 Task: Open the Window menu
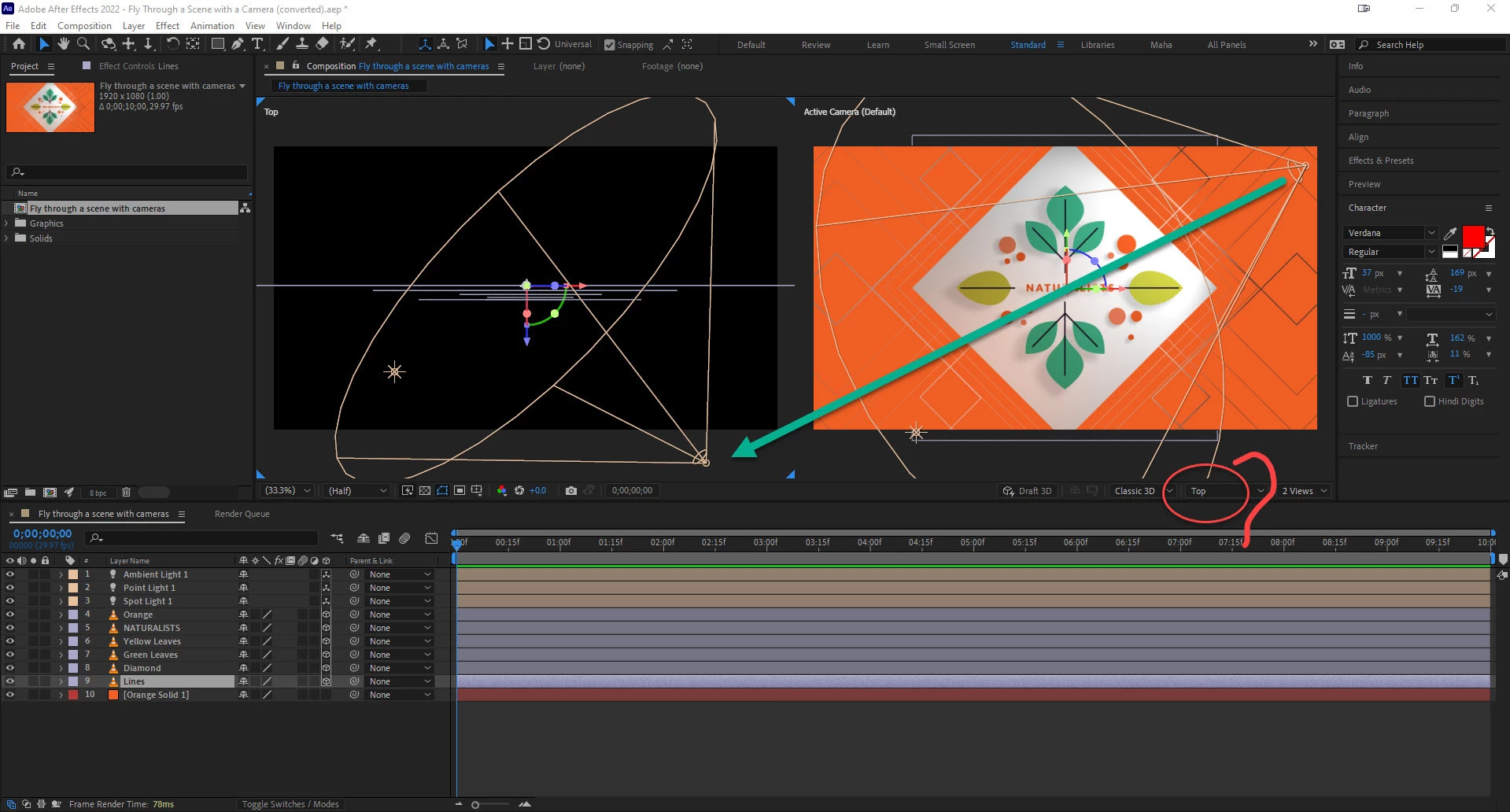point(294,26)
